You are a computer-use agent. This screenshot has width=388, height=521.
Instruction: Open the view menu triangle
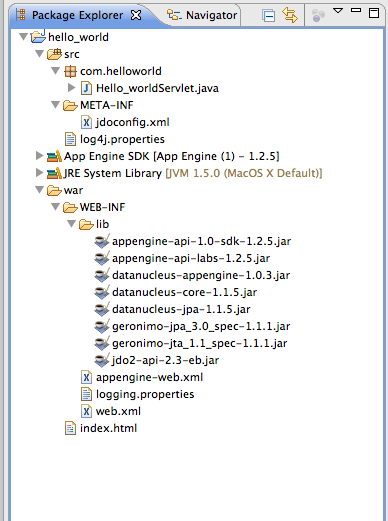coord(338,11)
